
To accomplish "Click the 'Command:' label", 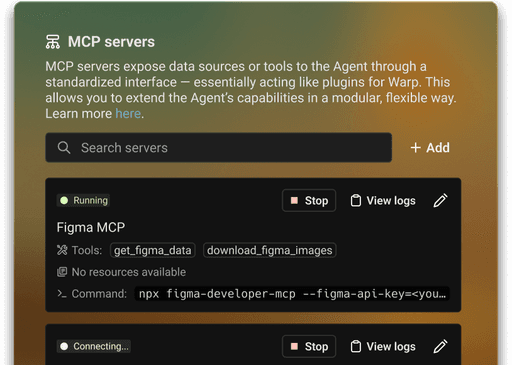I will (x=99, y=294).
